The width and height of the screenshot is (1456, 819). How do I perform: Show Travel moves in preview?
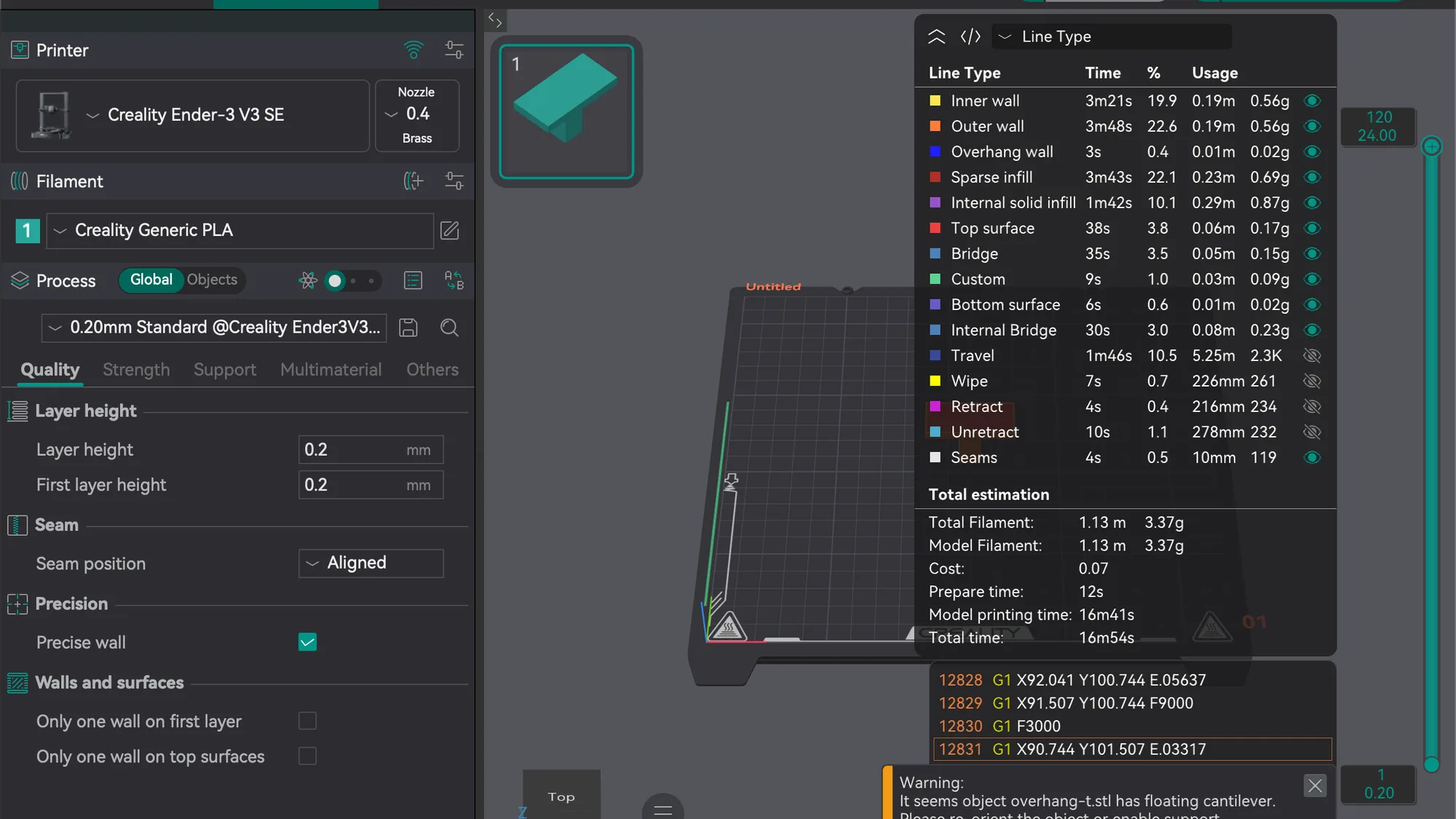(1312, 355)
